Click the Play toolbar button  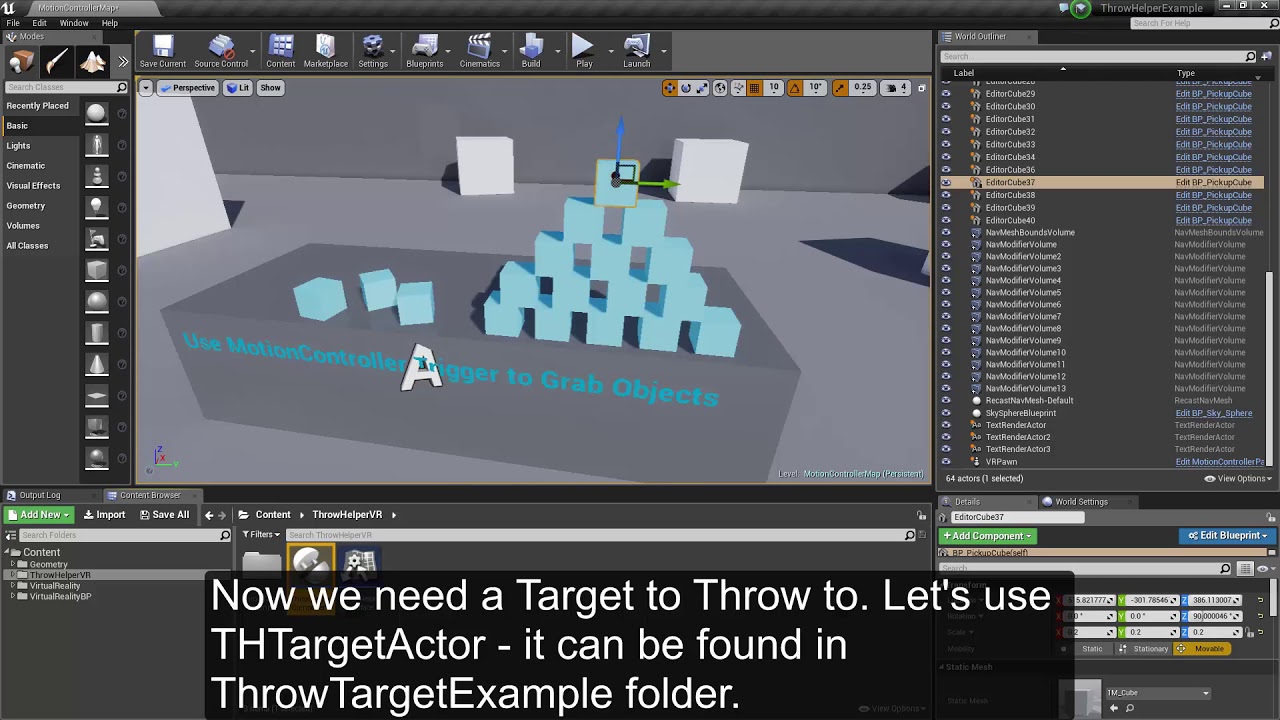584,51
